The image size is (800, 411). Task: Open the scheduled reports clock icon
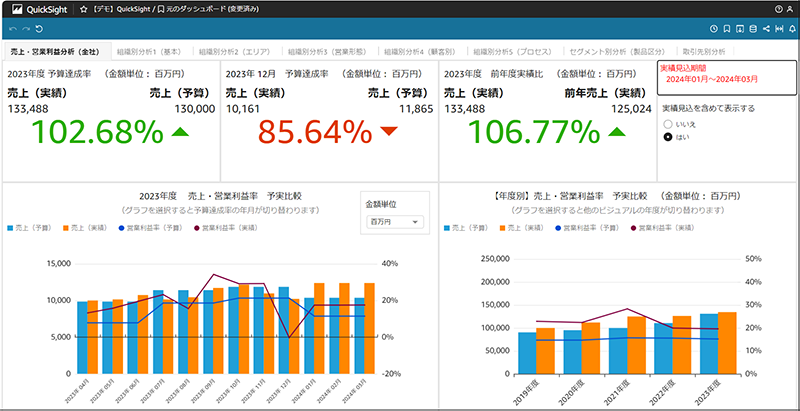(x=714, y=29)
